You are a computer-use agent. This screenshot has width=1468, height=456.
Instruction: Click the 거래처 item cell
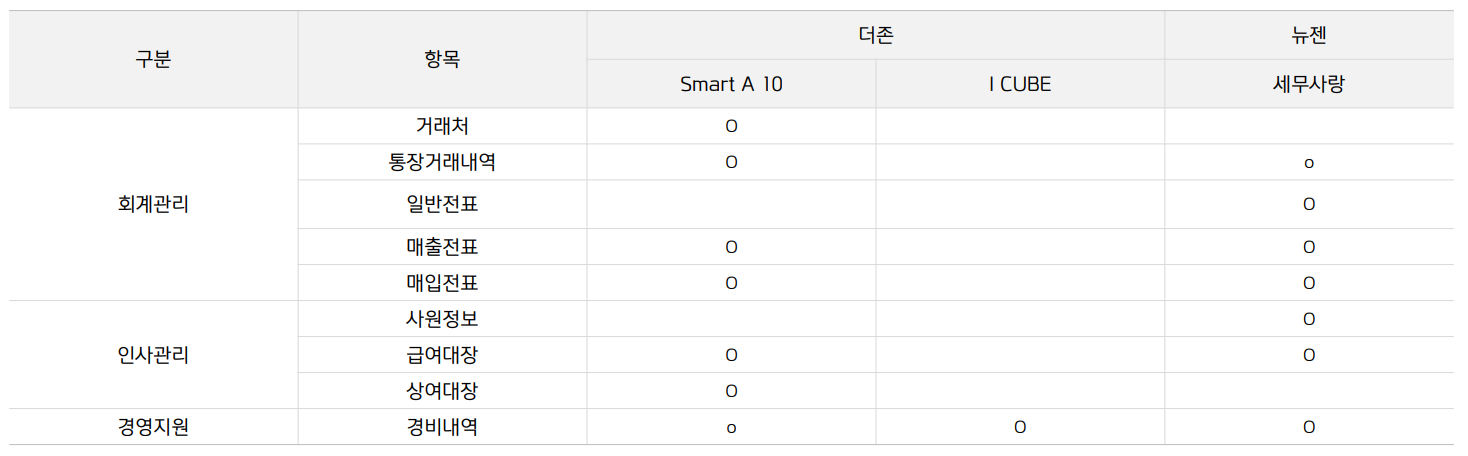(x=442, y=127)
